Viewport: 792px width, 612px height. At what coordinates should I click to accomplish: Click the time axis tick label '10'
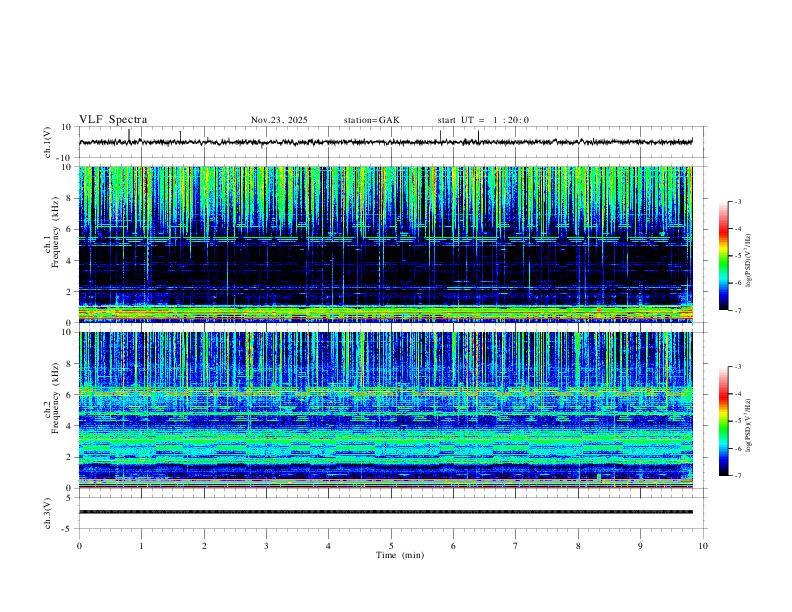[x=703, y=546]
